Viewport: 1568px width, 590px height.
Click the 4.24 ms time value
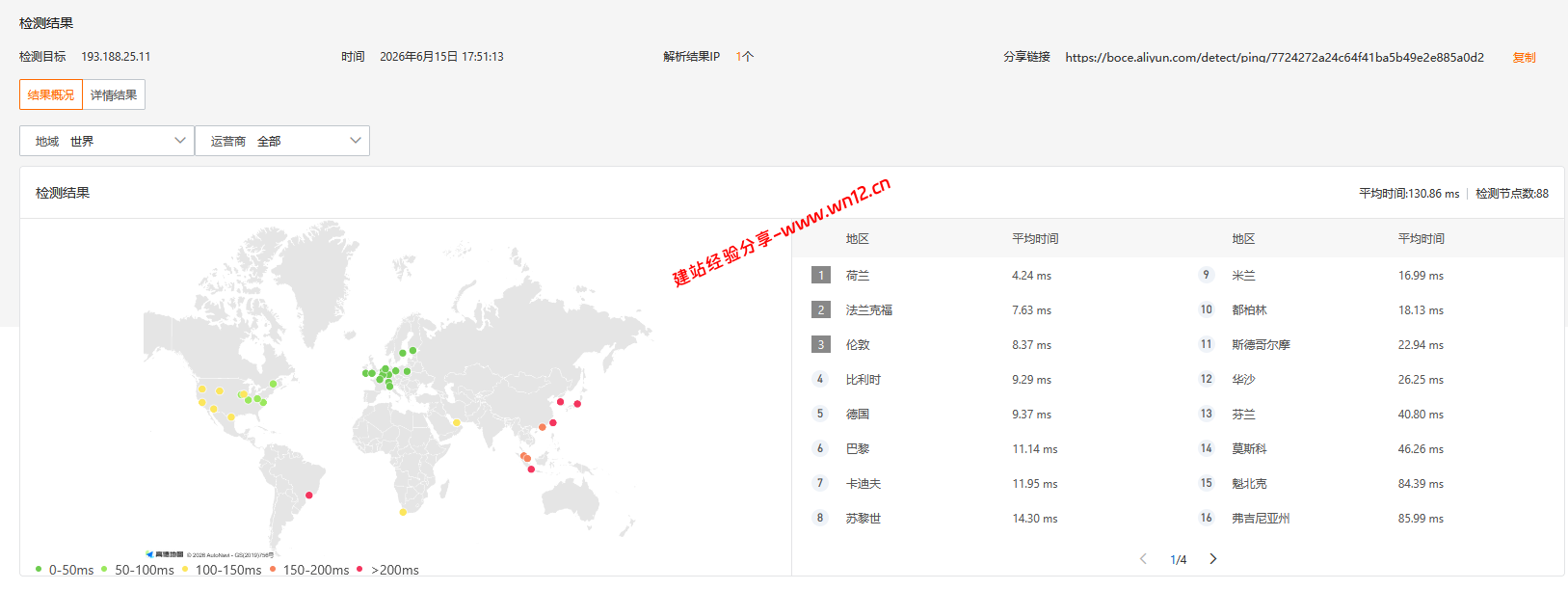(1031, 276)
